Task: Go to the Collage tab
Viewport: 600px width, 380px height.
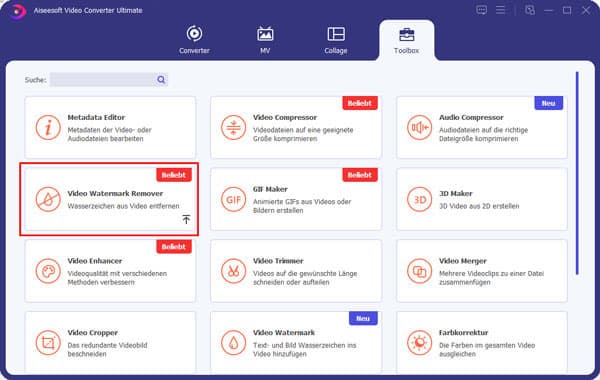Action: (336, 40)
